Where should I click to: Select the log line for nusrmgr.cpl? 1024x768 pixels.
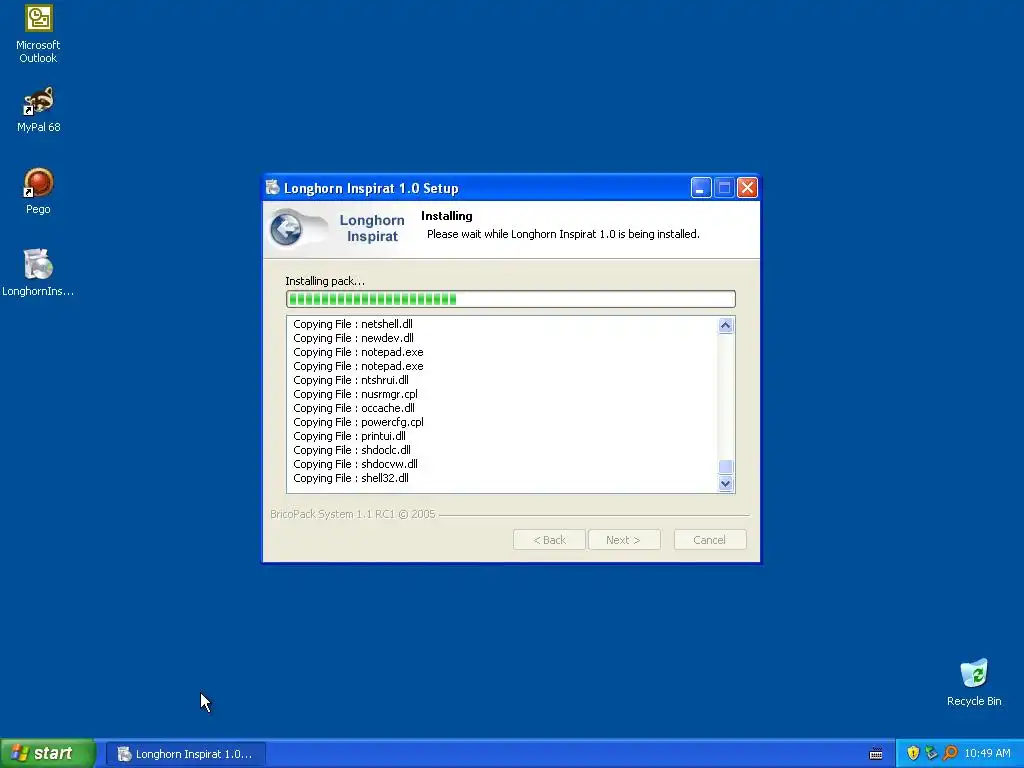click(355, 394)
